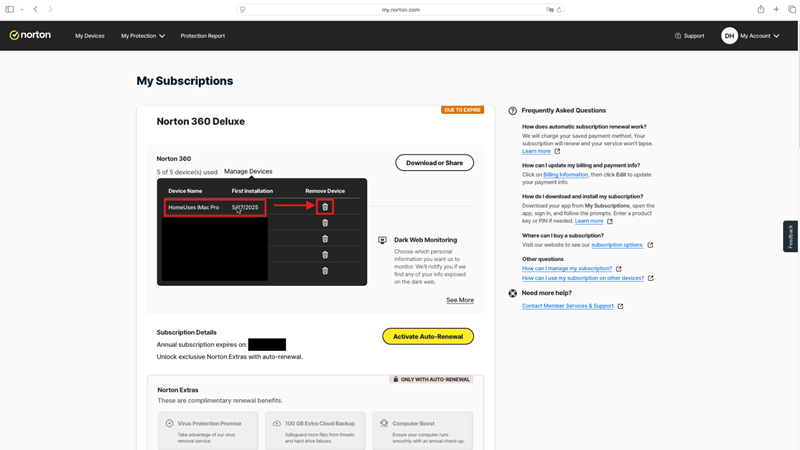This screenshot has width=800, height=450.
Task: Click Manage Devices
Action: click(248, 171)
